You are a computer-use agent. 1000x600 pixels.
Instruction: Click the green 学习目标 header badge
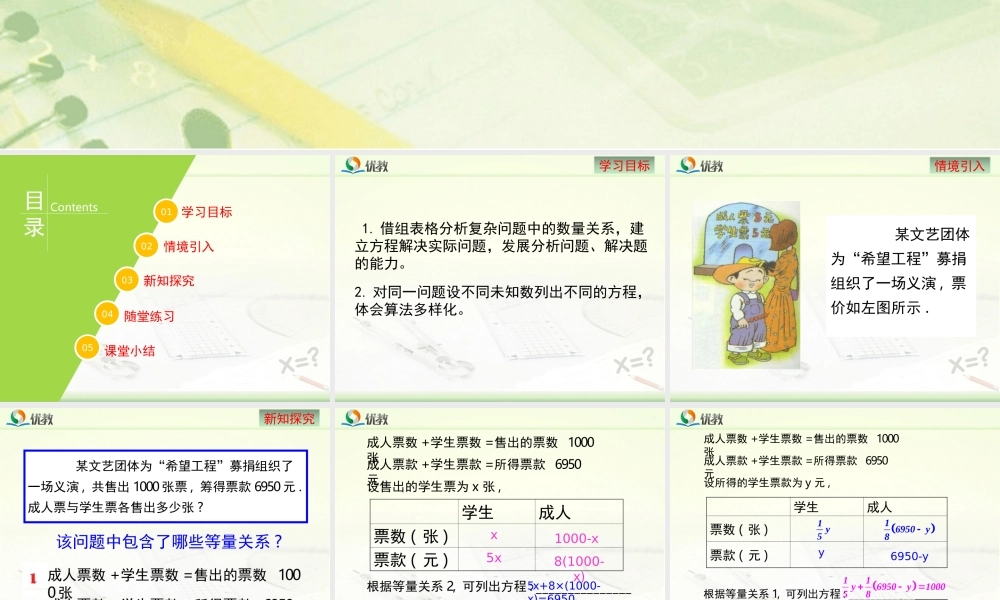pyautogui.click(x=623, y=165)
